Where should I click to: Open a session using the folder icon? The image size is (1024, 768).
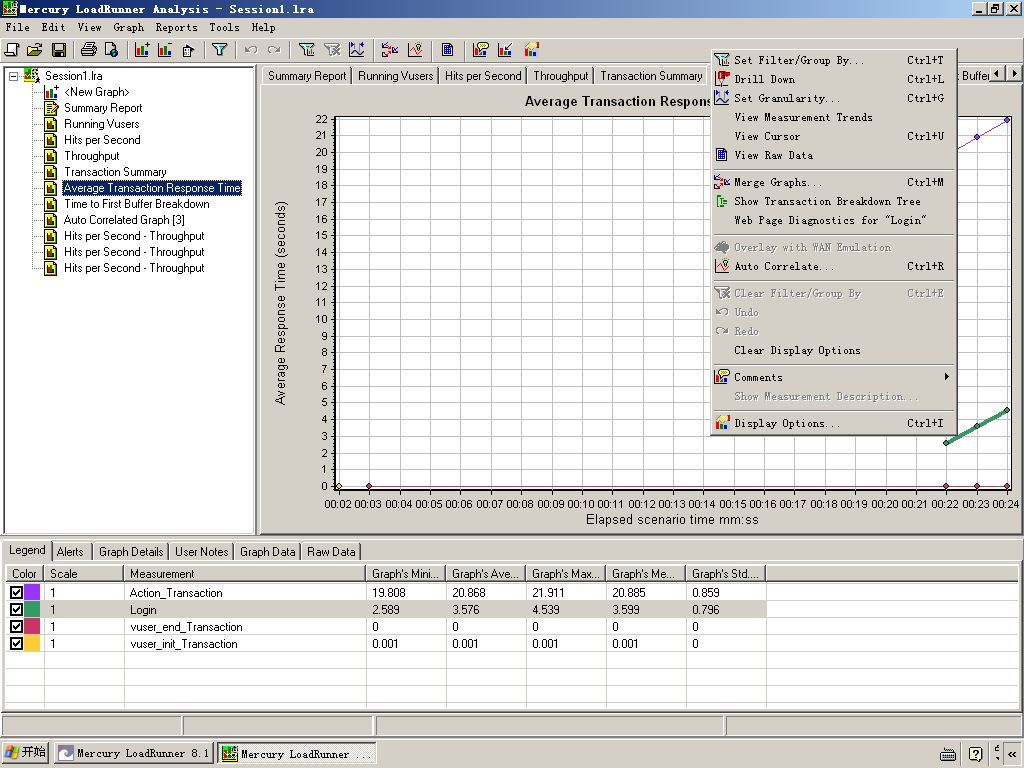coord(35,50)
